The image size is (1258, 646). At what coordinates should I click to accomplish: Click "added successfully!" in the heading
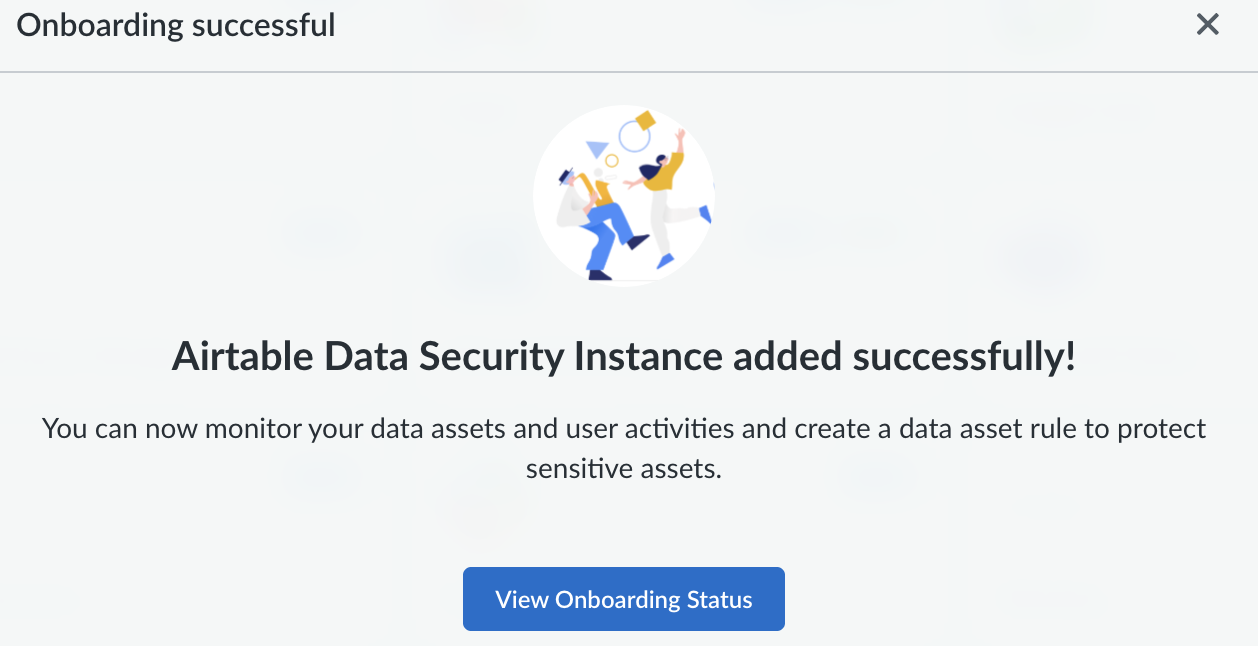click(904, 357)
